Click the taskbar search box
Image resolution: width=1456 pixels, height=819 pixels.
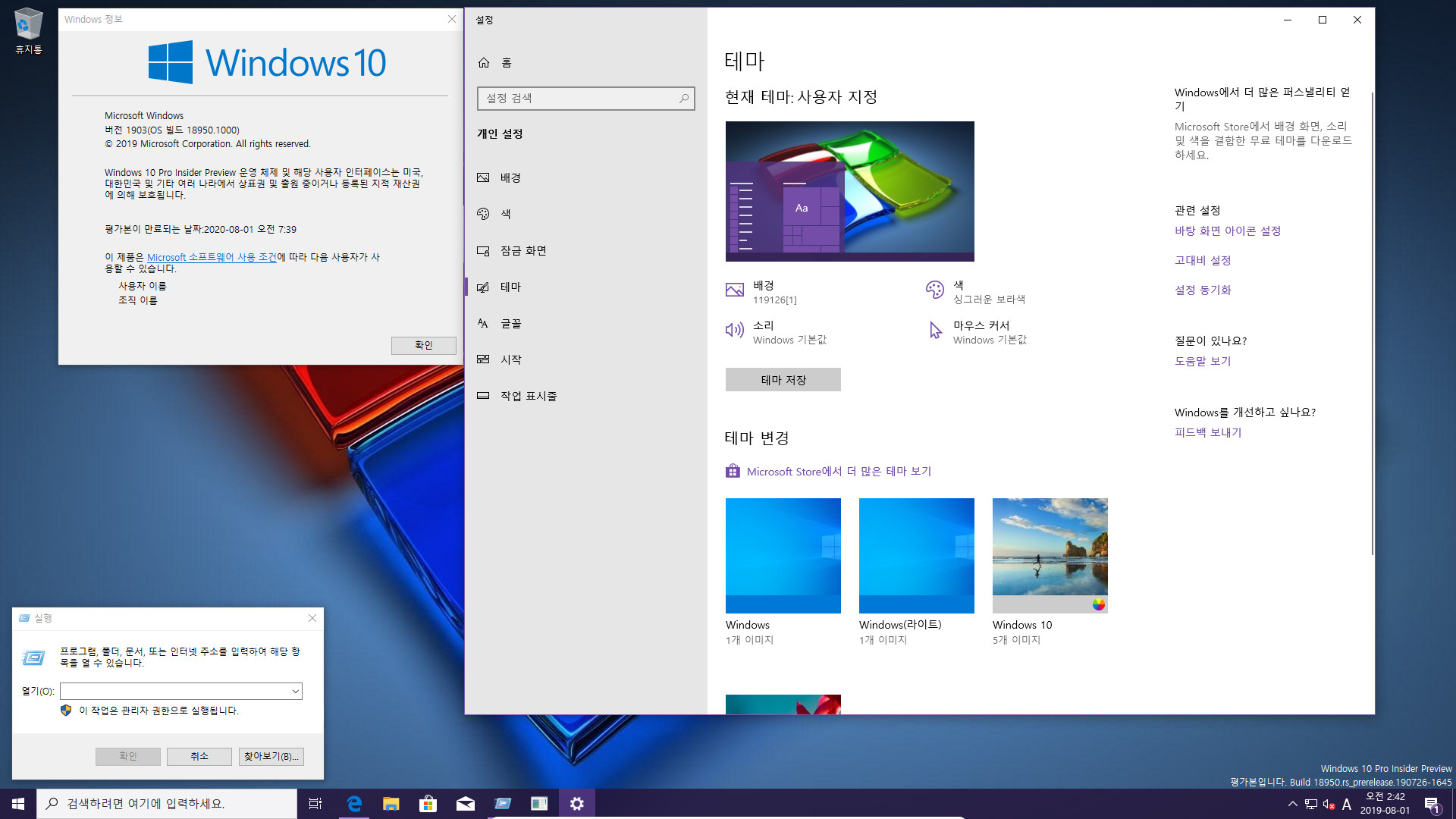[x=167, y=804]
